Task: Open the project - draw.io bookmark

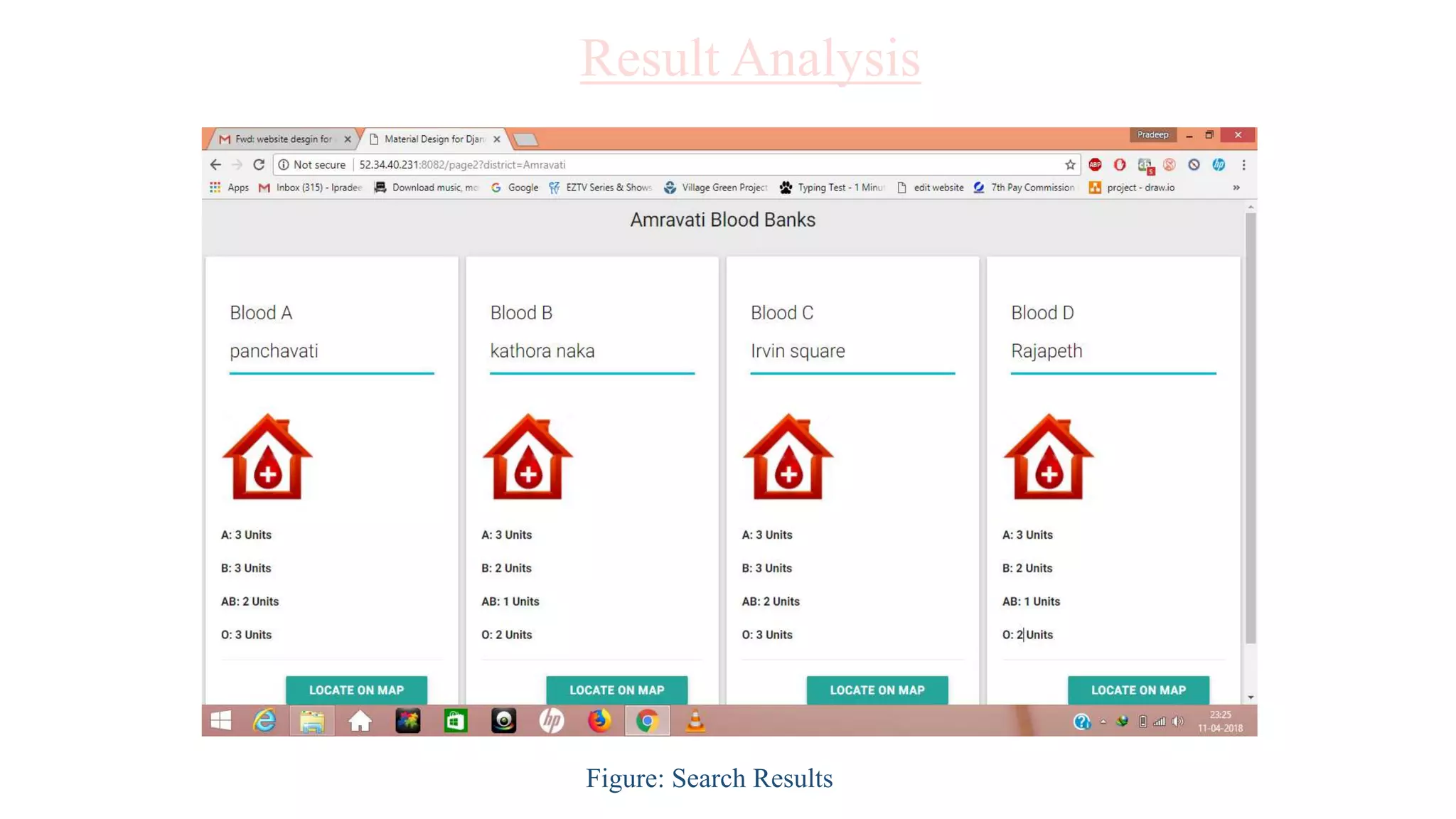Action: click(1132, 188)
